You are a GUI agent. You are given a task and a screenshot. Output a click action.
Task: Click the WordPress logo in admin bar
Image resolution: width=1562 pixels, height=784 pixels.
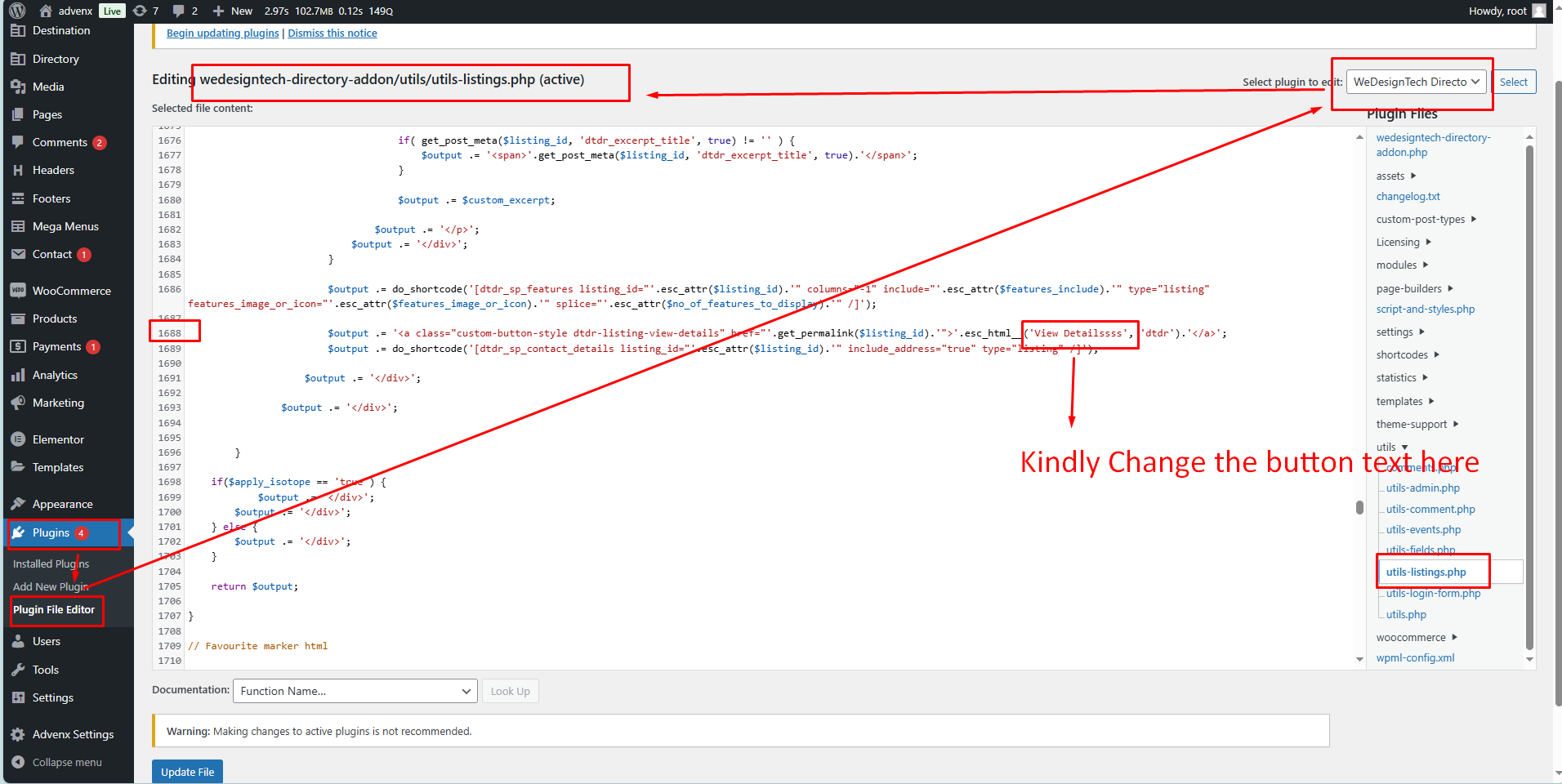click(x=17, y=11)
